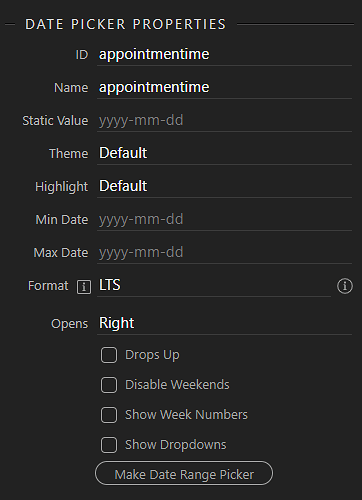Click the Date Picker Properties section header
Viewport: 362px width, 500px height.
coord(126,24)
